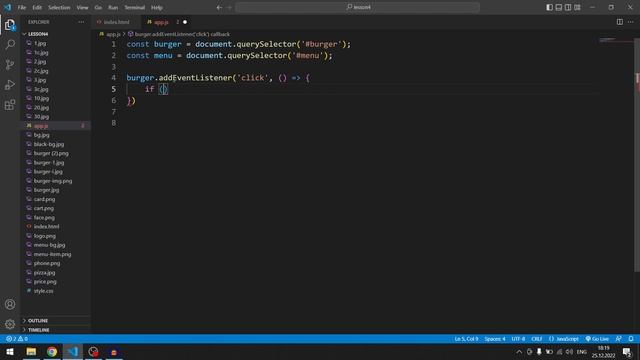Open the Run menu
This screenshot has width=640, height=360.
point(113,7)
